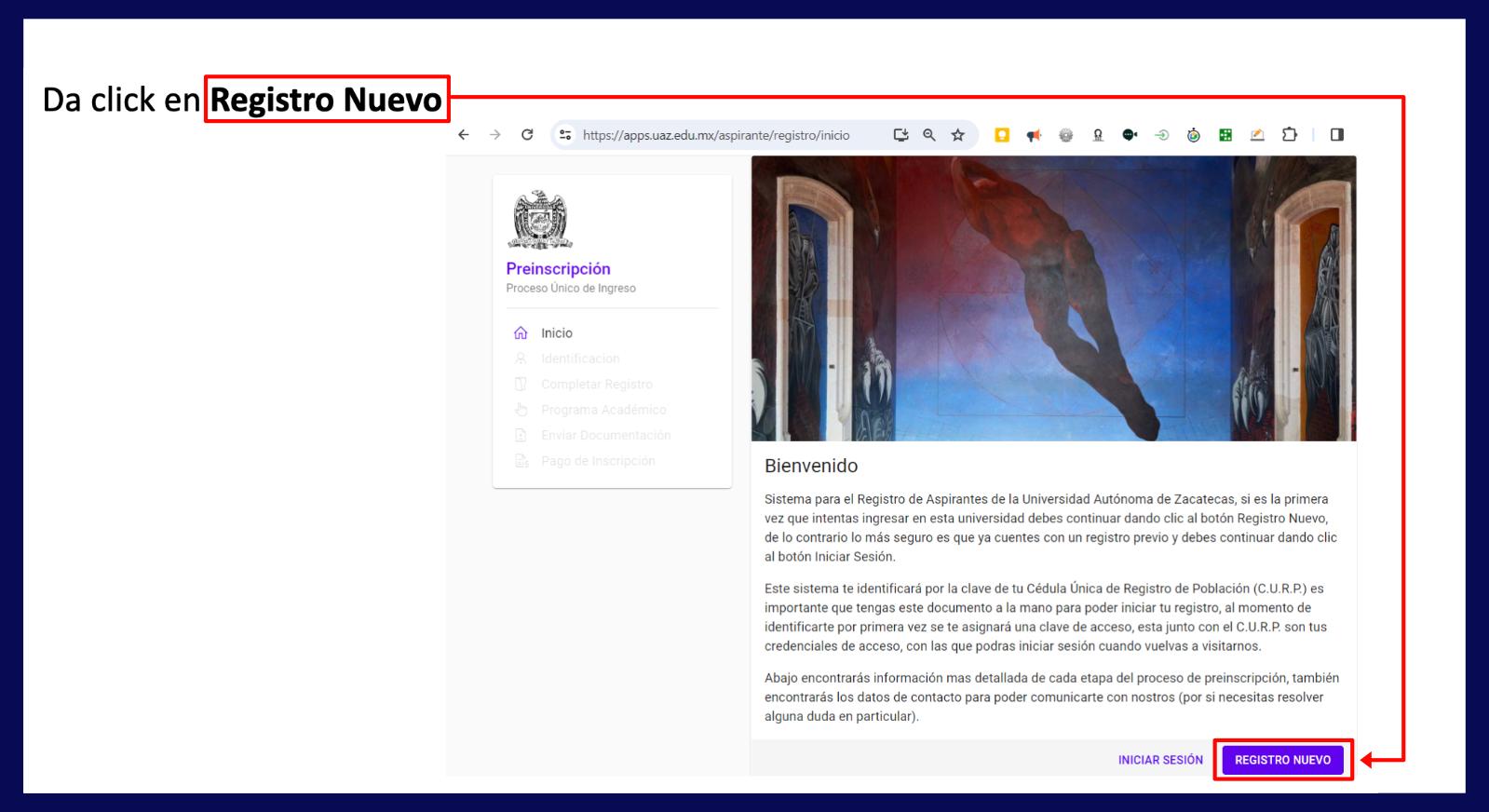1489x812 pixels.
Task: Click the INICIAR SESIÓN link
Action: click(1160, 760)
